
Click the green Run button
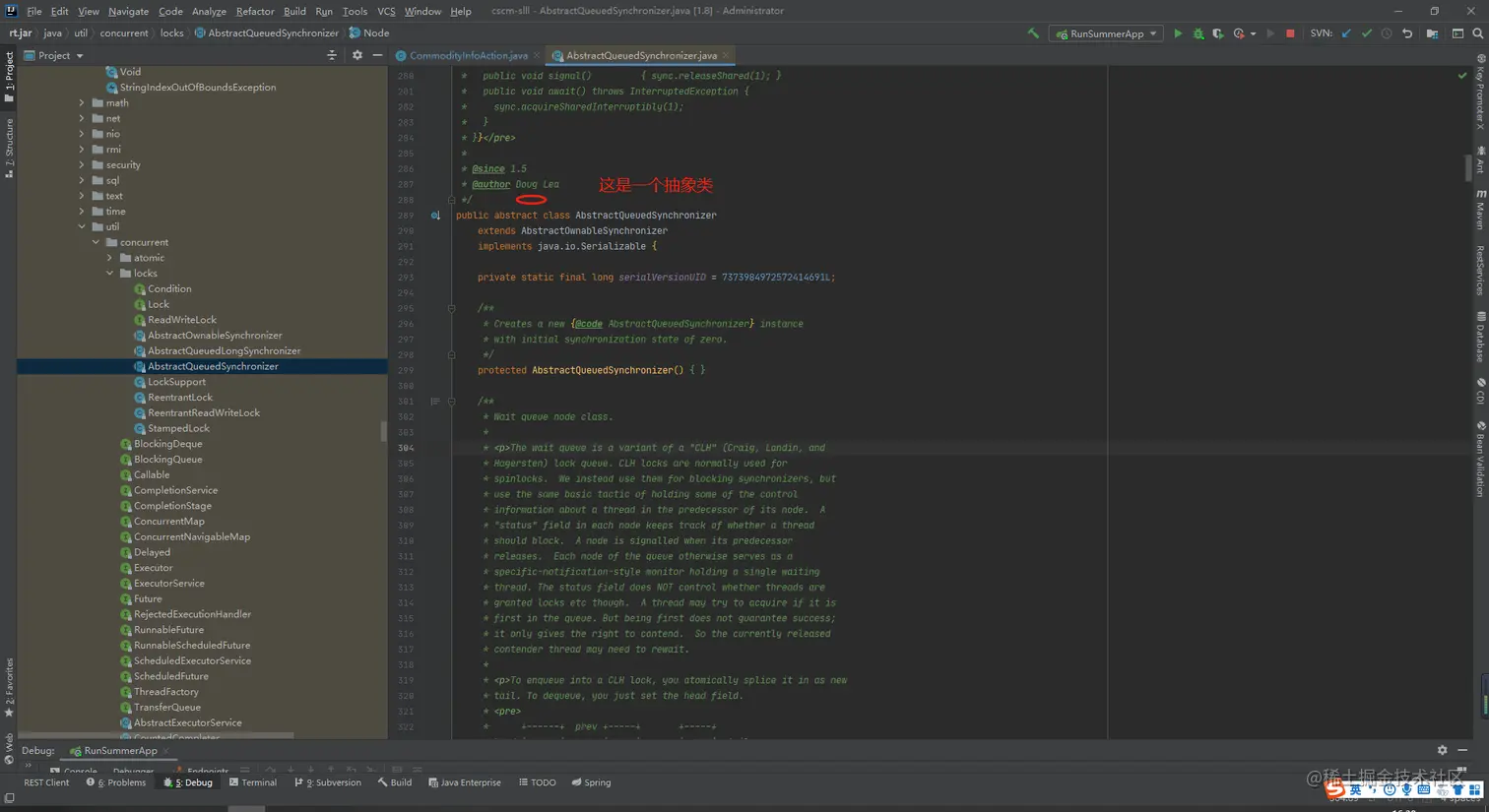click(1178, 33)
